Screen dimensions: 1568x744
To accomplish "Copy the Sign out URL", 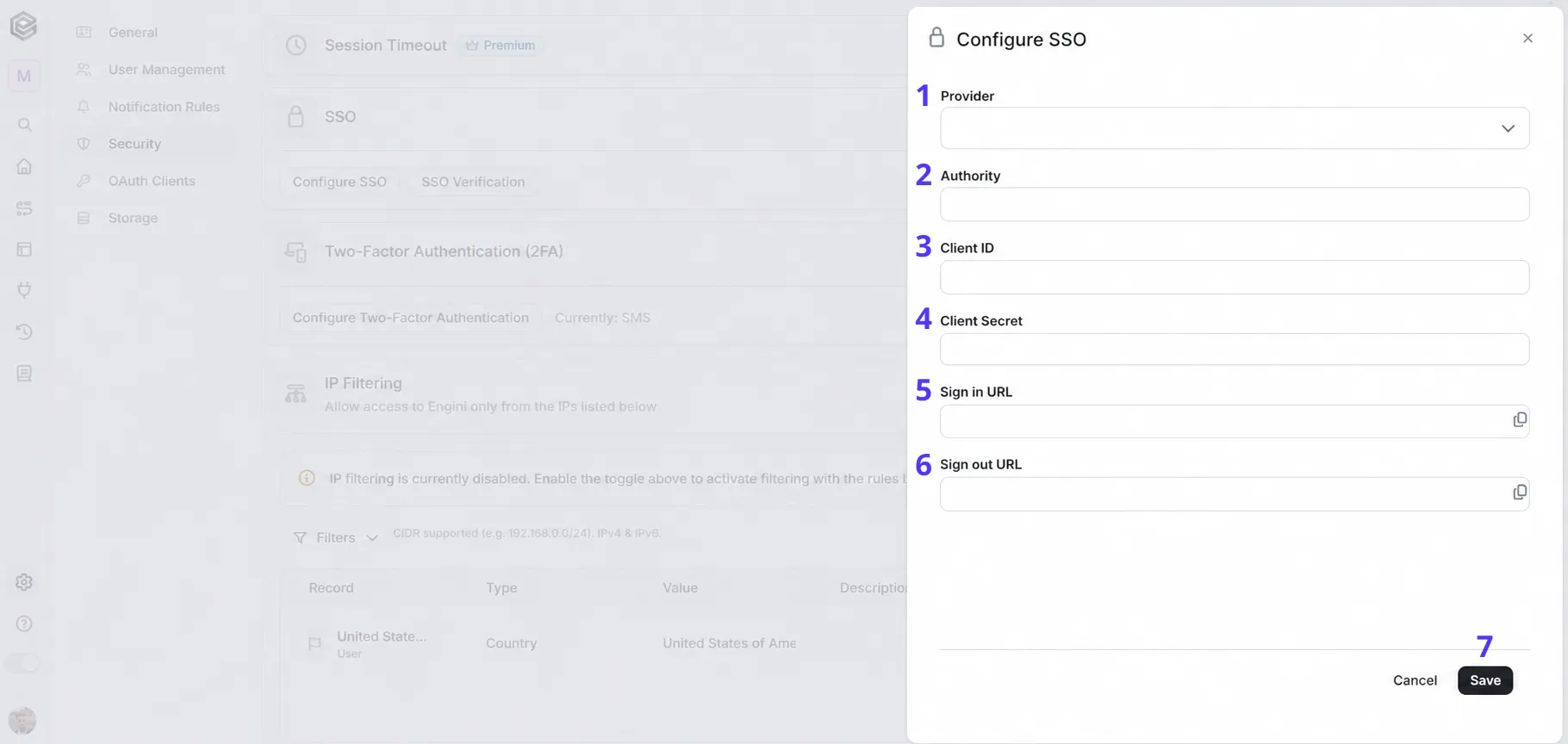I will (1520, 492).
